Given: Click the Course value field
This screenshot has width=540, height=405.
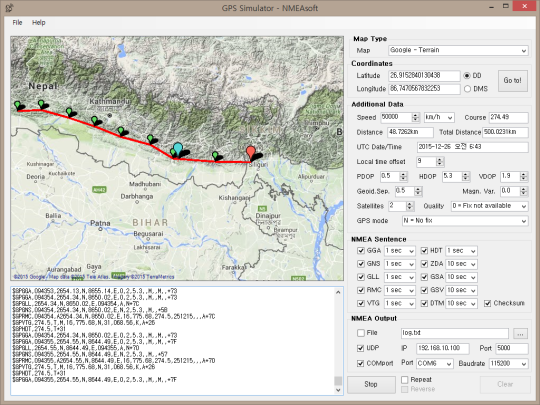Looking at the screenshot, I should tap(508, 117).
